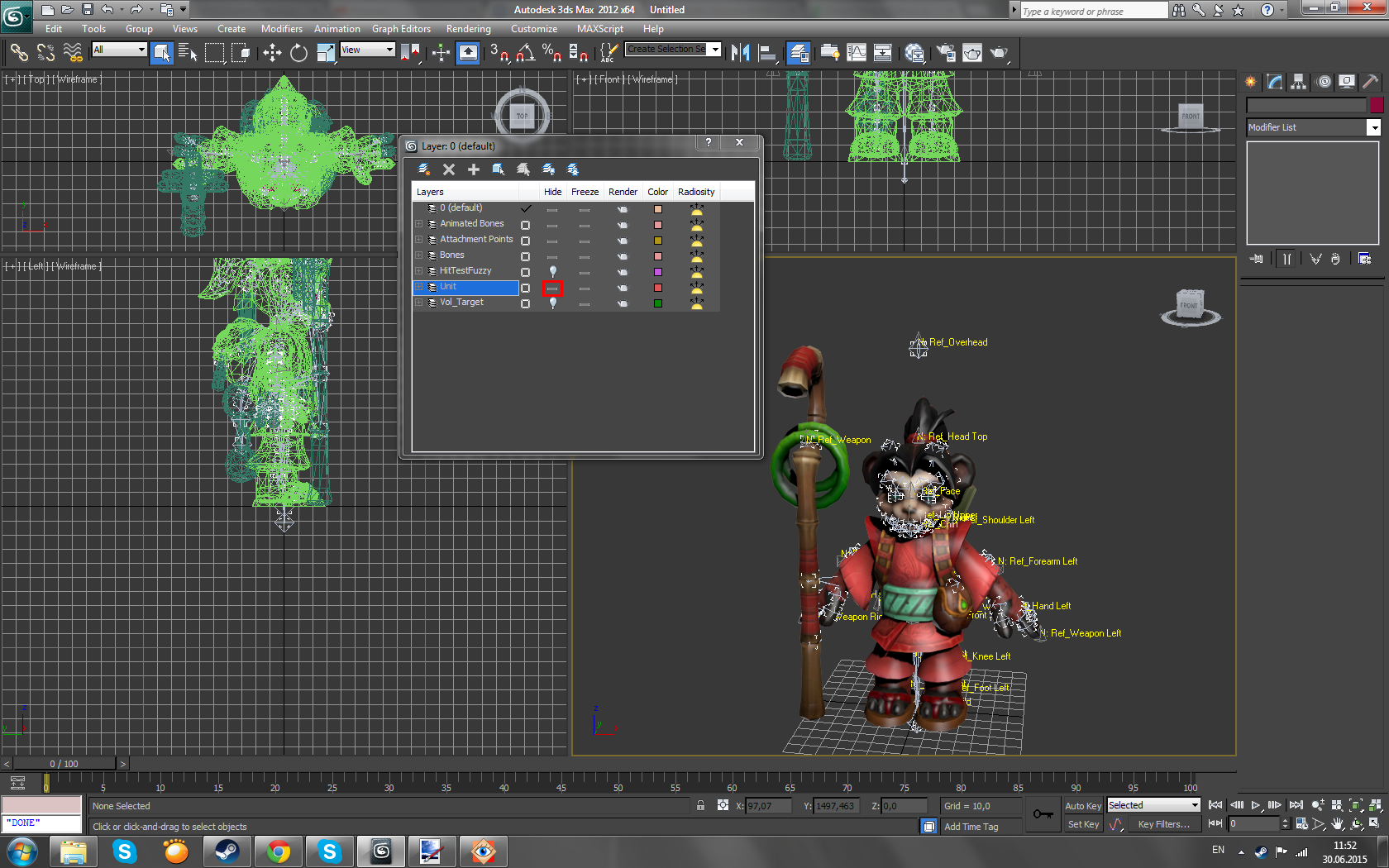The image size is (1389, 868).
Task: Open the Utilities command panel tab
Action: (1371, 81)
